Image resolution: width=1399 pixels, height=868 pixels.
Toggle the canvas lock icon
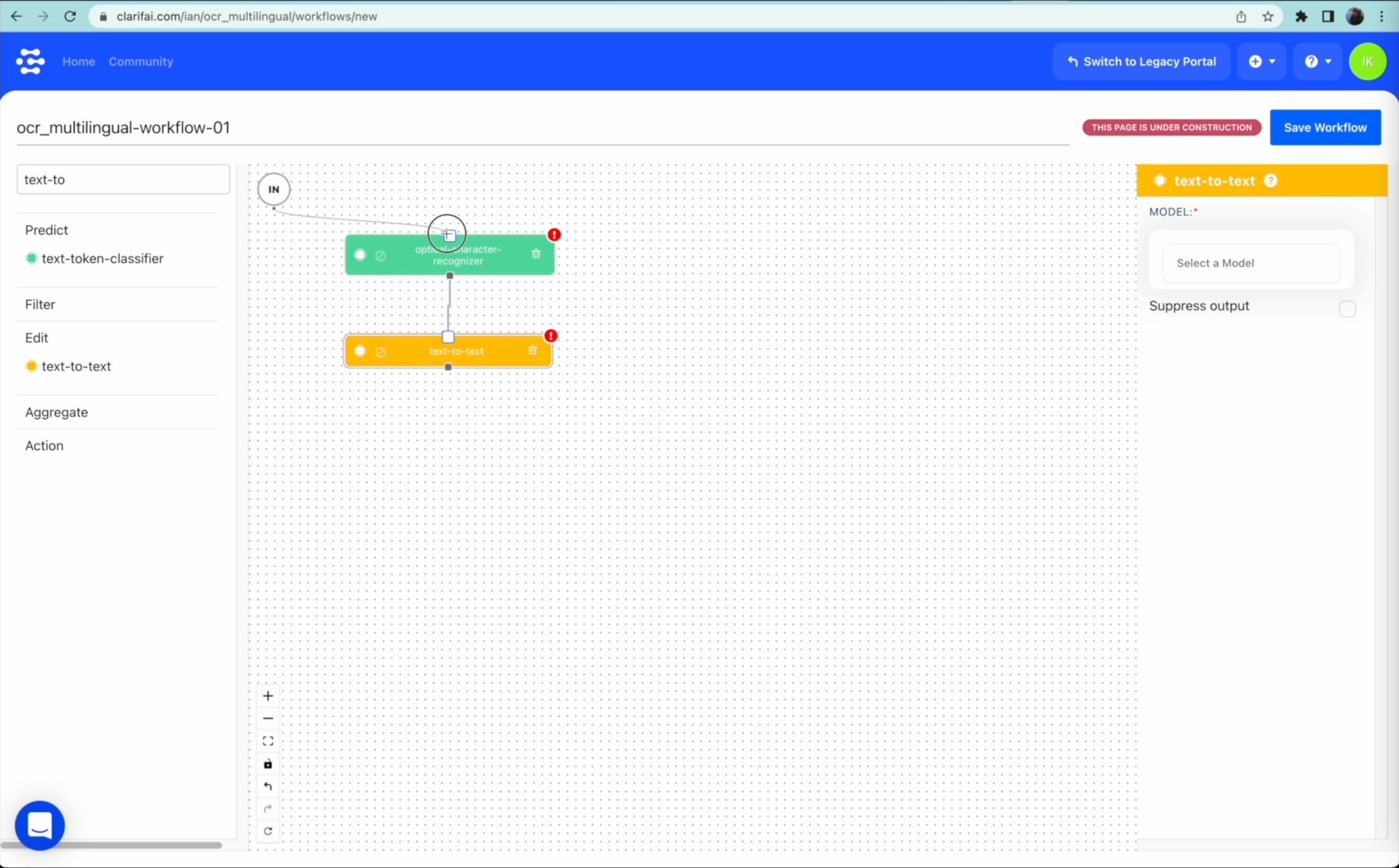268,764
